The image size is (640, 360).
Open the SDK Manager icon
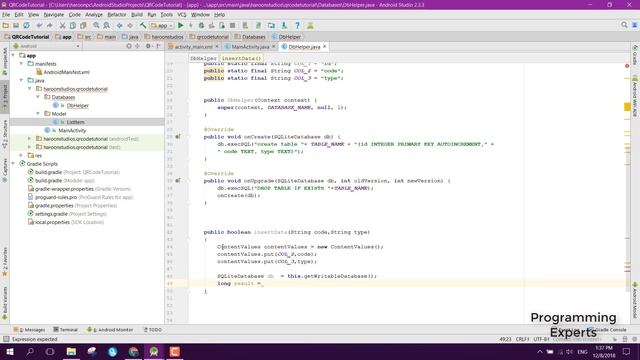coord(284,25)
